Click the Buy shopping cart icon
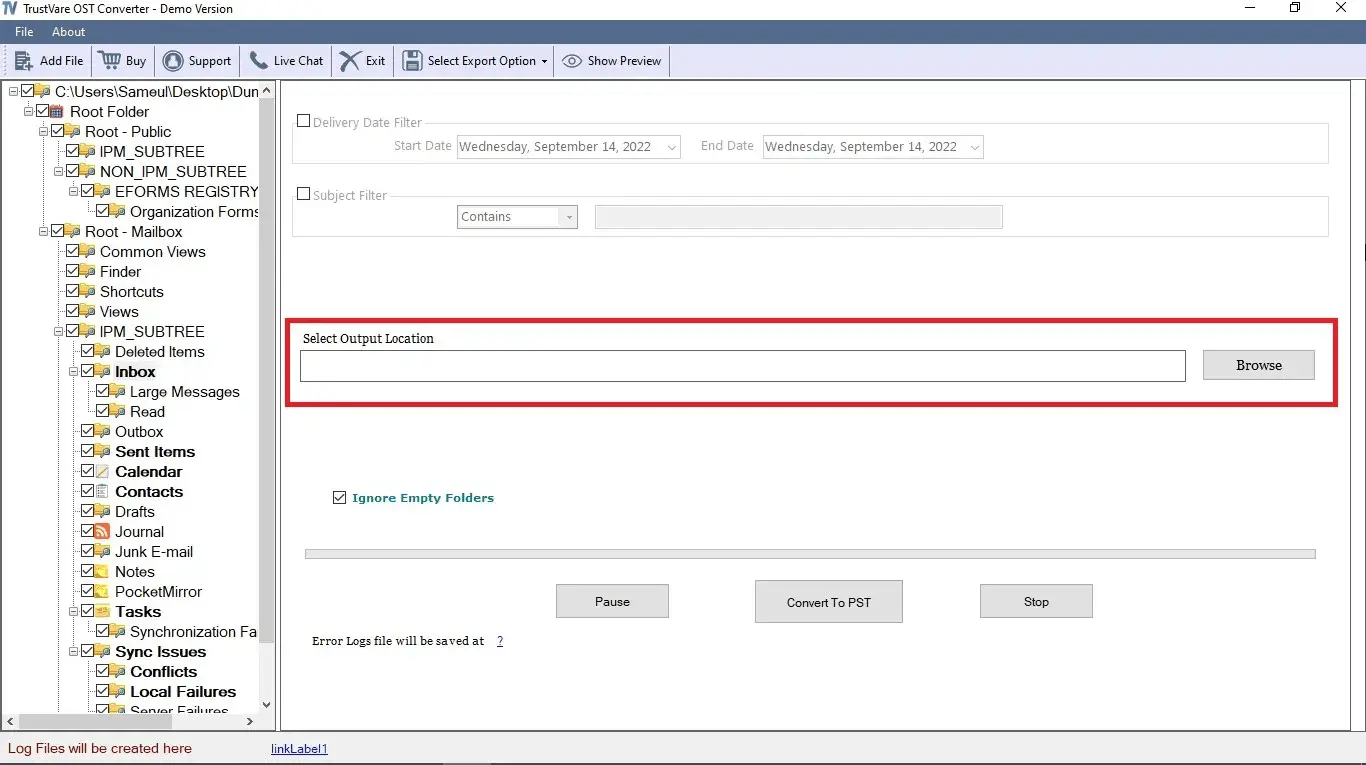The width and height of the screenshot is (1366, 765). [109, 60]
